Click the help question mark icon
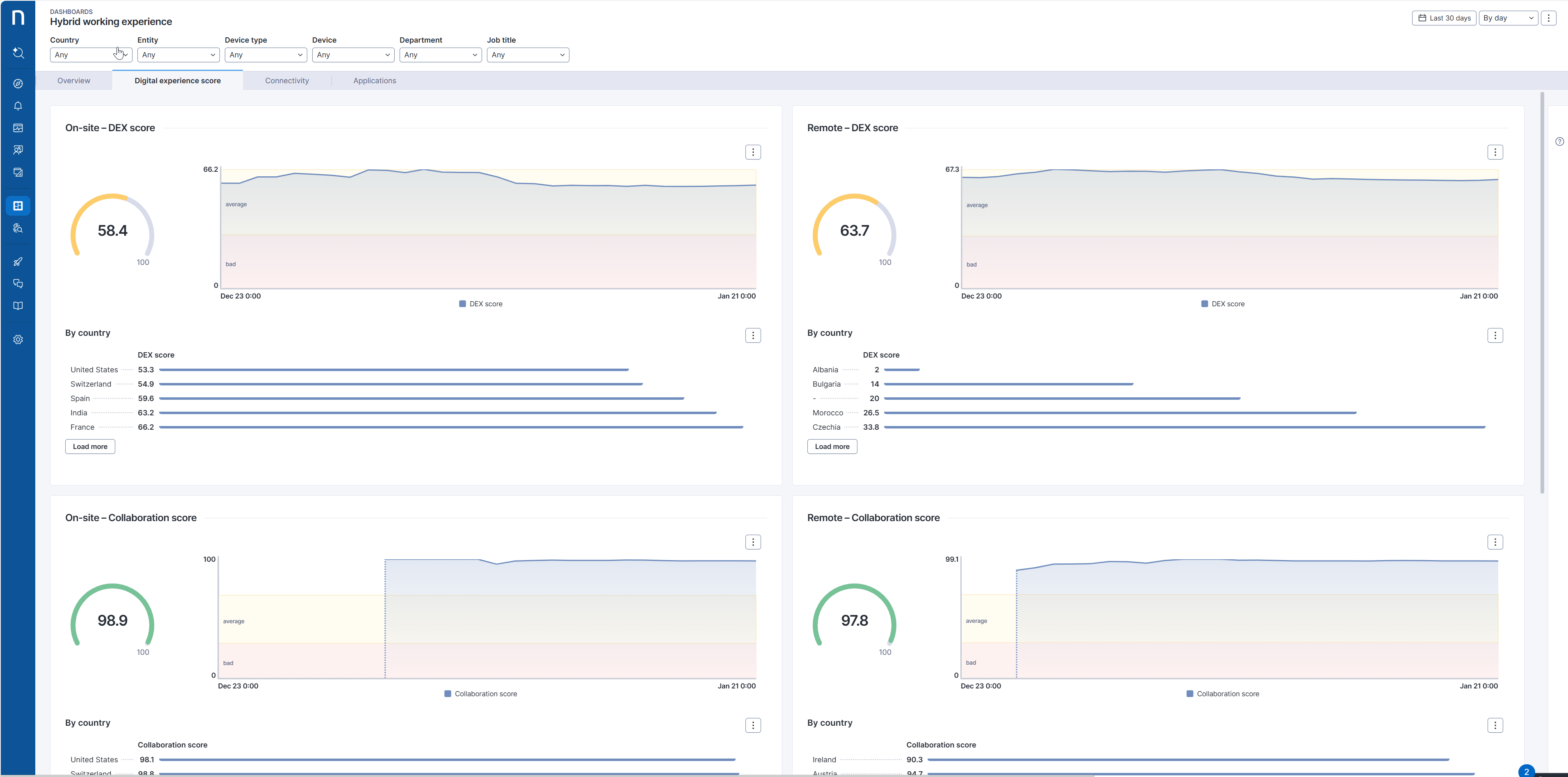 click(x=1559, y=142)
